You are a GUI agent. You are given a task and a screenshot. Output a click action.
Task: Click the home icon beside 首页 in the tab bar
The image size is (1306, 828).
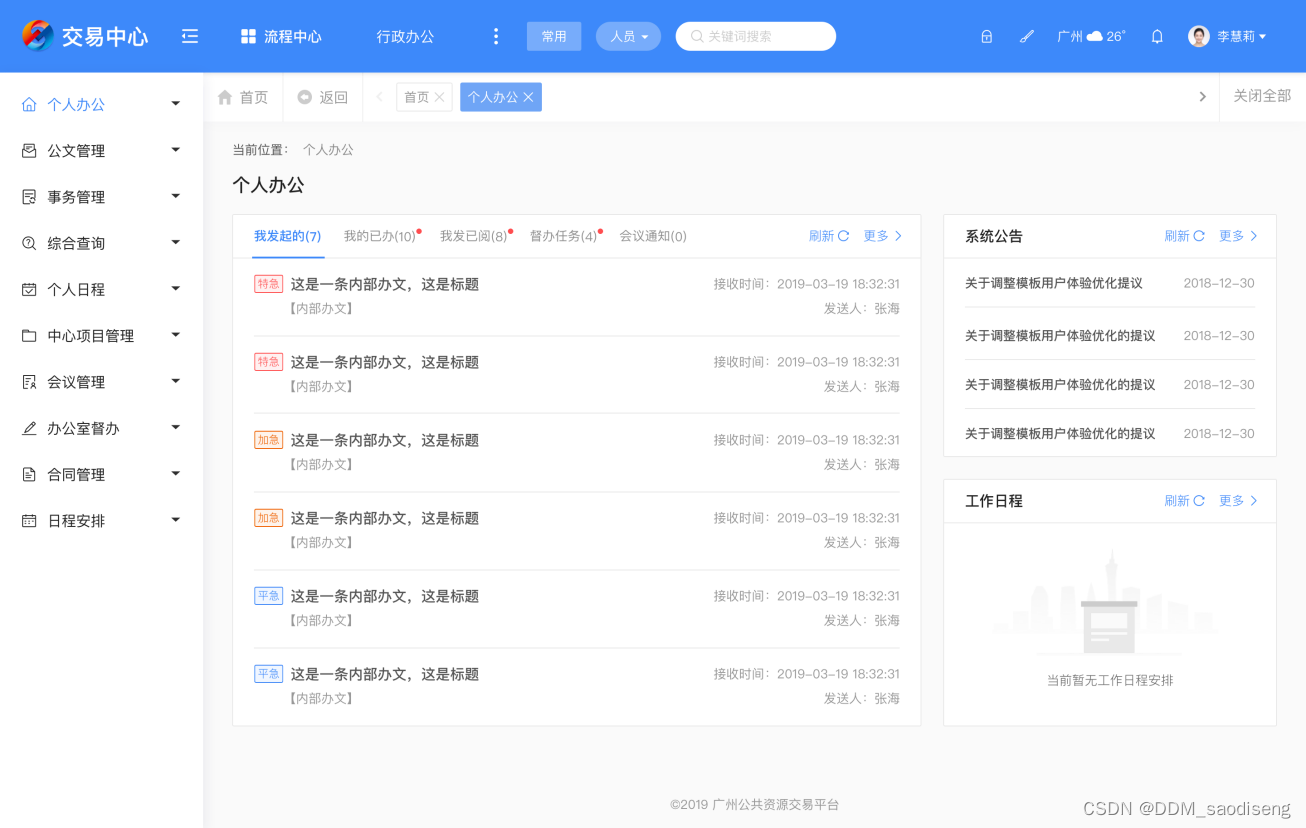click(225, 97)
